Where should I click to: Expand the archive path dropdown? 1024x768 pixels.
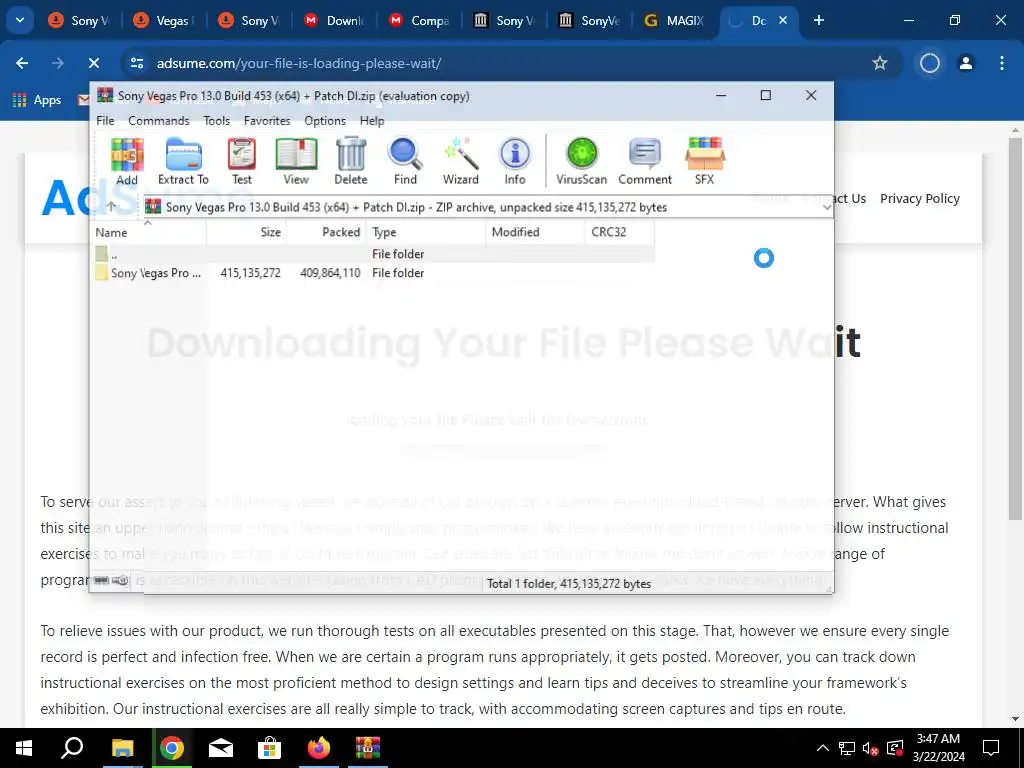point(826,207)
